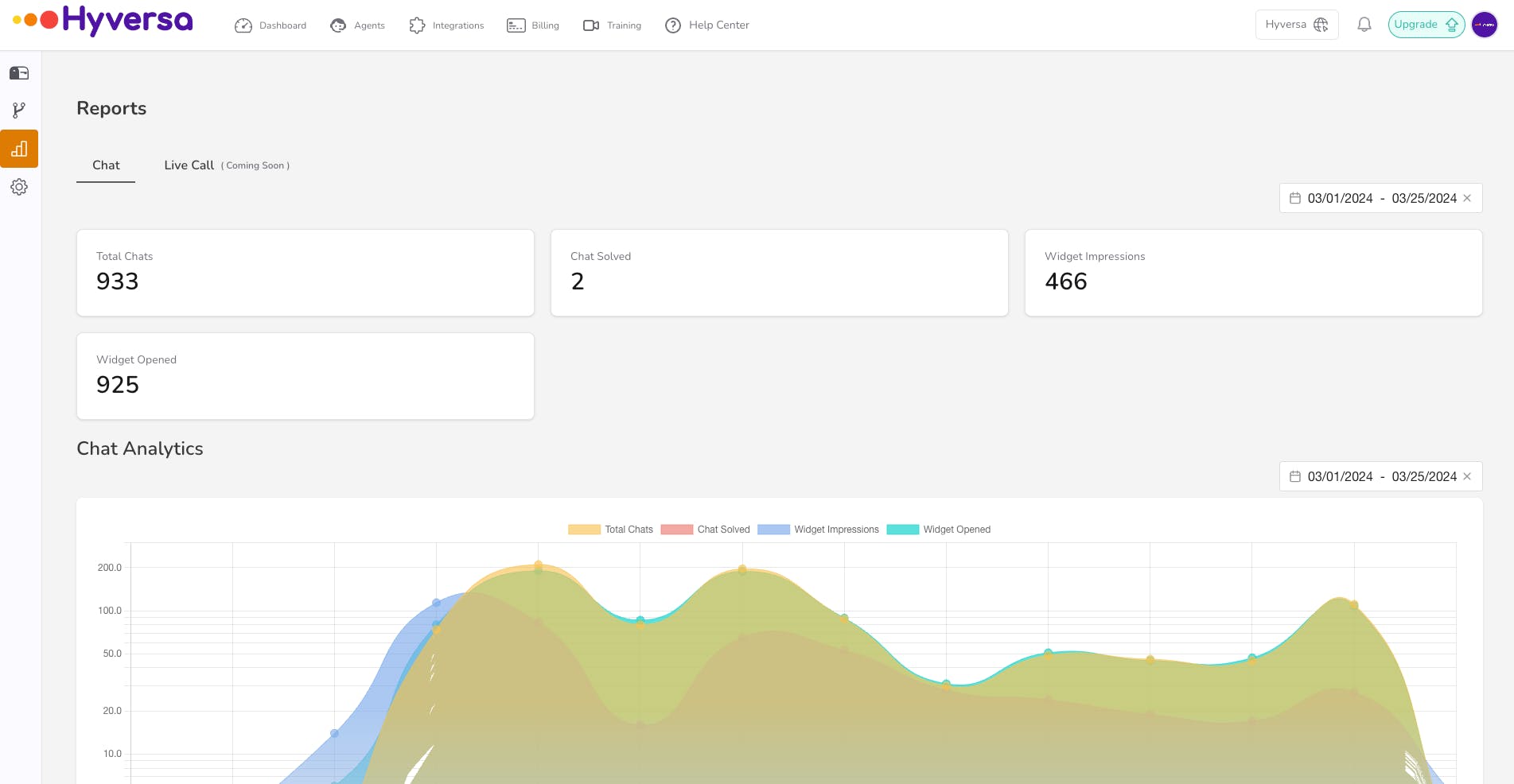Click the Total Chats stat card
Screen dimensions: 1514x784
(306, 273)
